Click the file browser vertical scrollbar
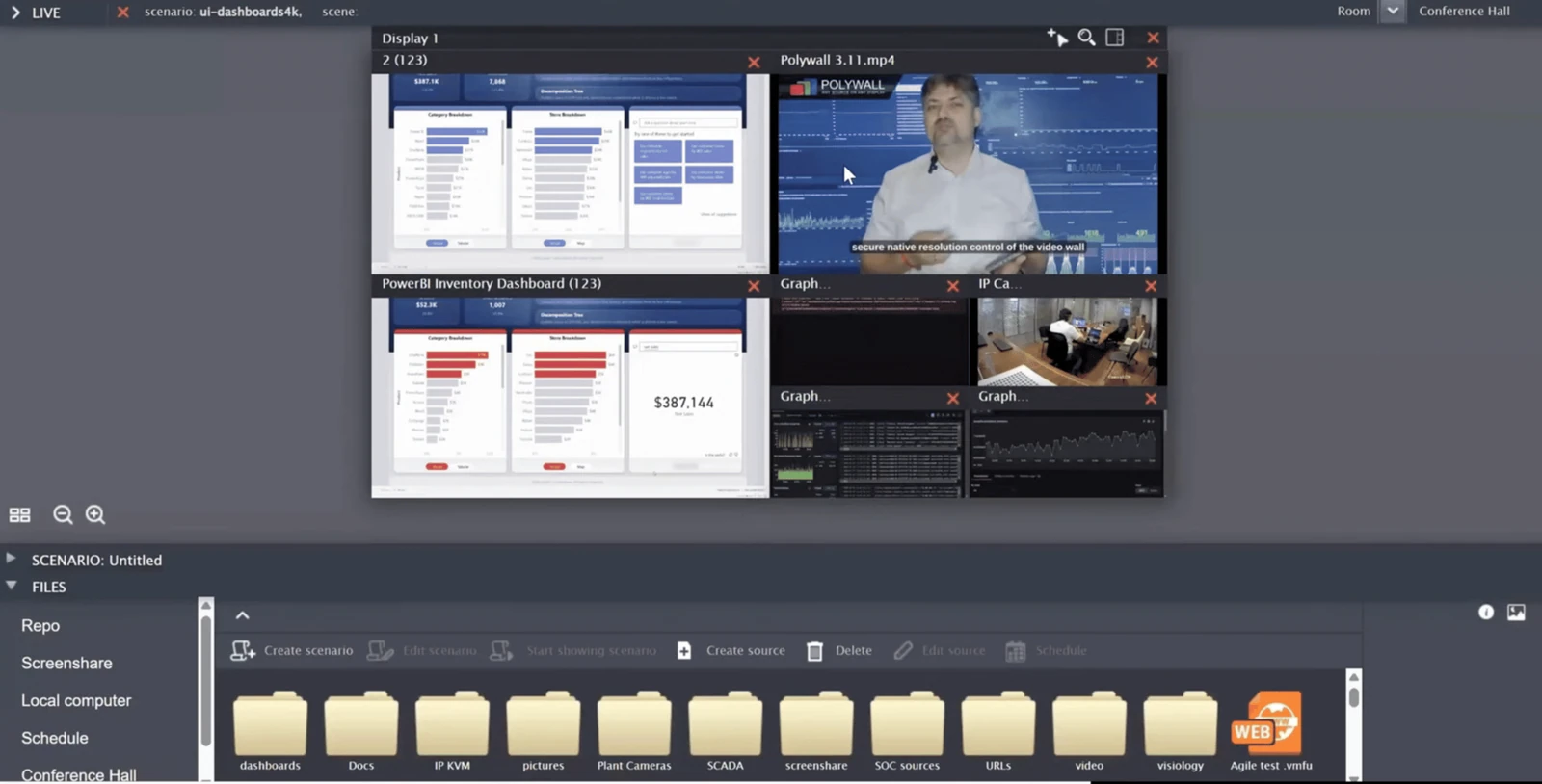This screenshot has width=1542, height=784. [x=1354, y=695]
